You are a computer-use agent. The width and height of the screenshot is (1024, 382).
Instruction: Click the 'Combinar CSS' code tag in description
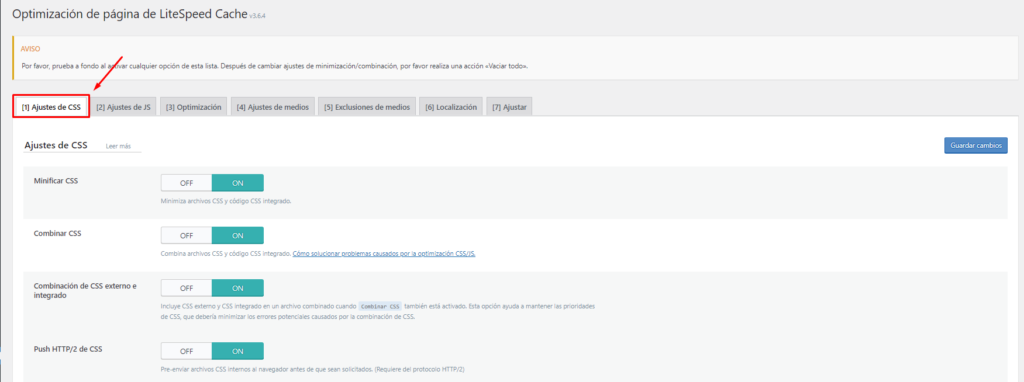click(x=380, y=306)
